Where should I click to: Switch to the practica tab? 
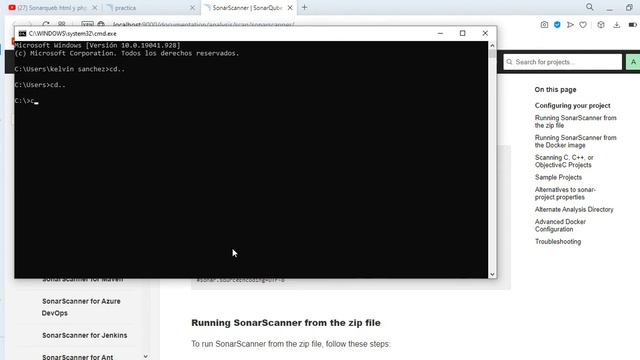tap(150, 8)
